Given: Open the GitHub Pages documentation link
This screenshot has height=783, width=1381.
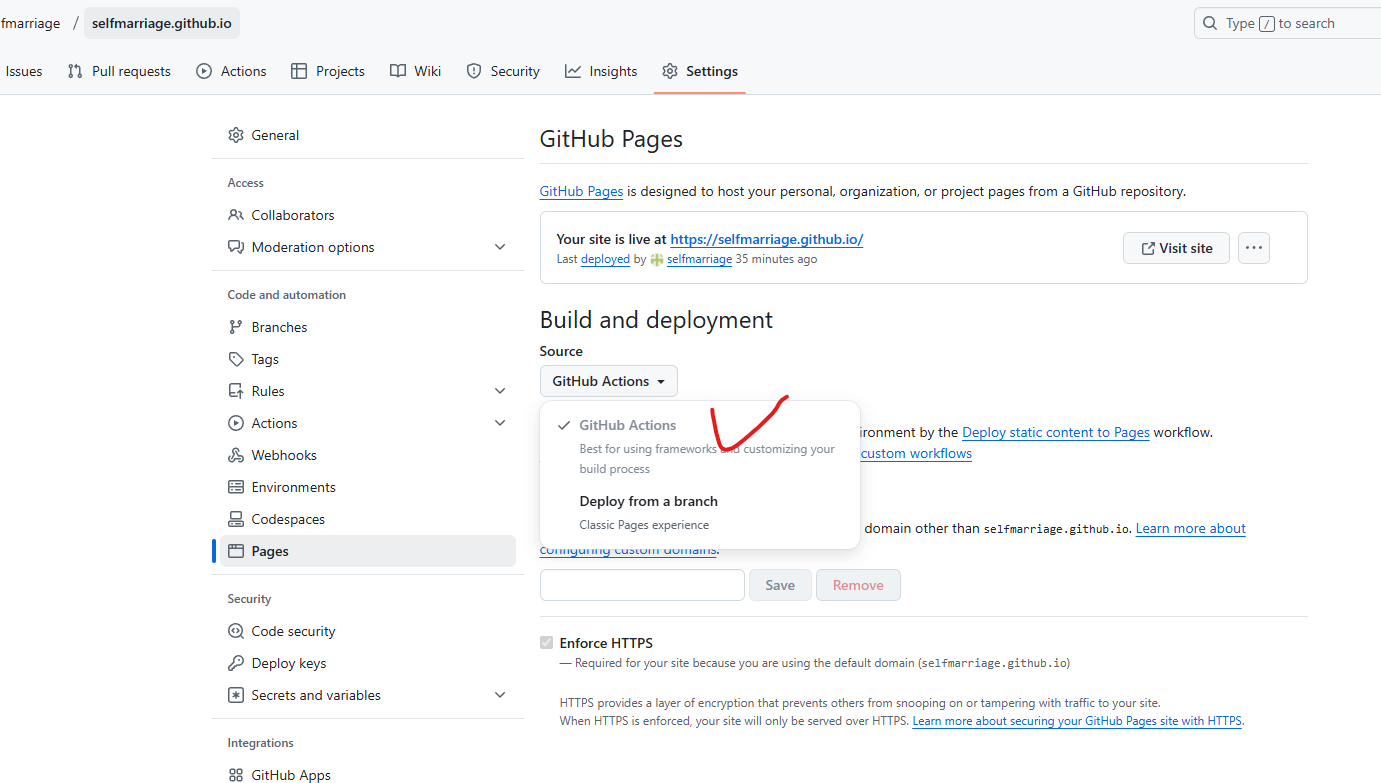Looking at the screenshot, I should [582, 191].
